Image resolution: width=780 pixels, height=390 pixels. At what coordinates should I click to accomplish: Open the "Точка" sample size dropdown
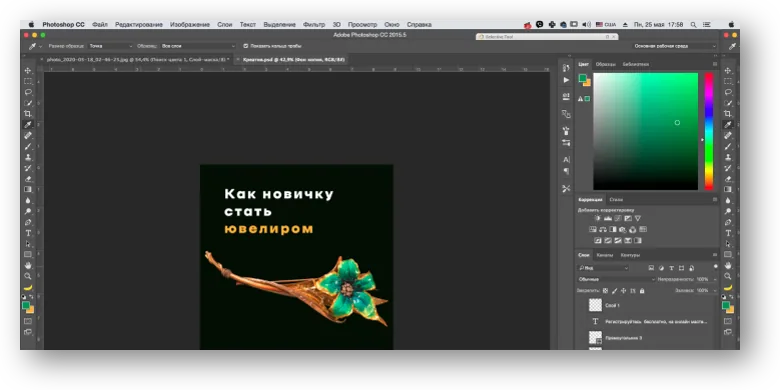click(111, 46)
